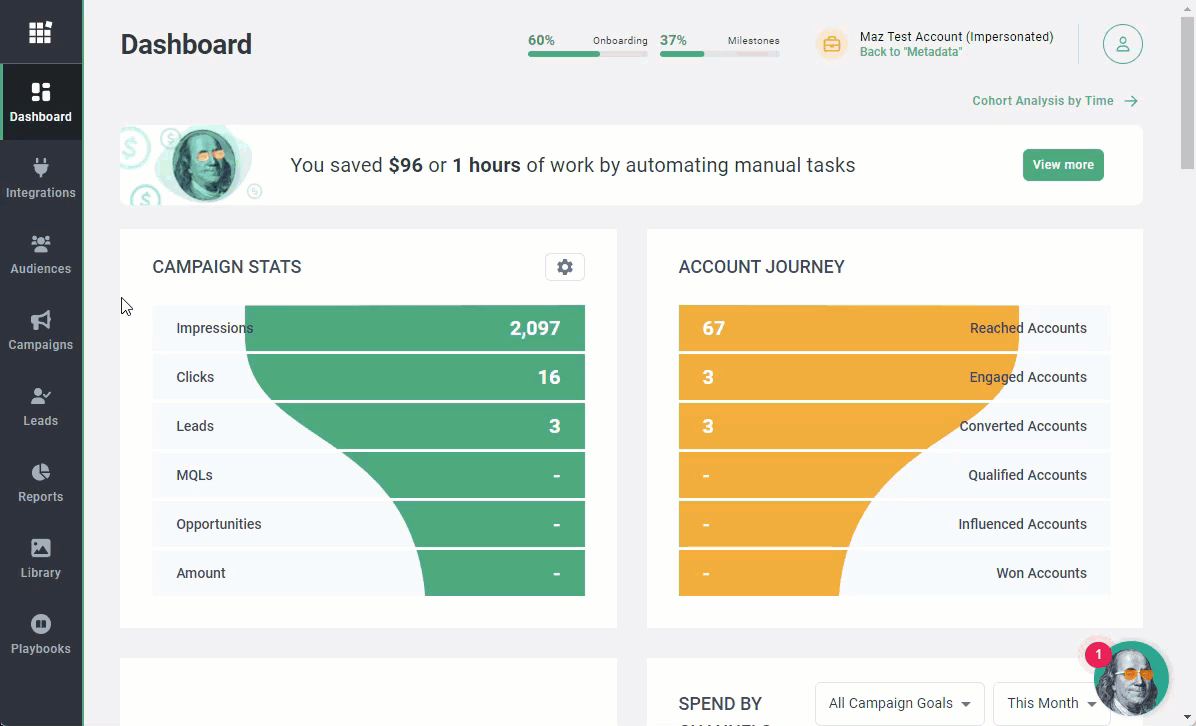This screenshot has width=1196, height=726.
Task: Expand the All Campaign Goals dropdown
Action: [899, 703]
